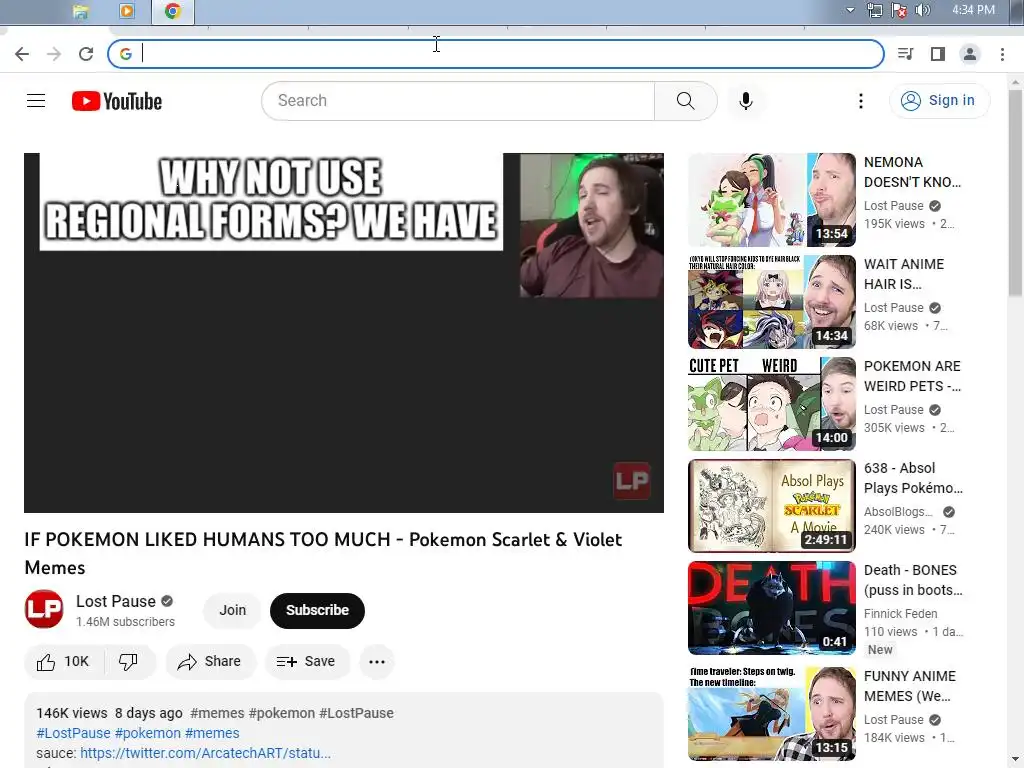Open more actions ellipsis below video

tap(377, 662)
